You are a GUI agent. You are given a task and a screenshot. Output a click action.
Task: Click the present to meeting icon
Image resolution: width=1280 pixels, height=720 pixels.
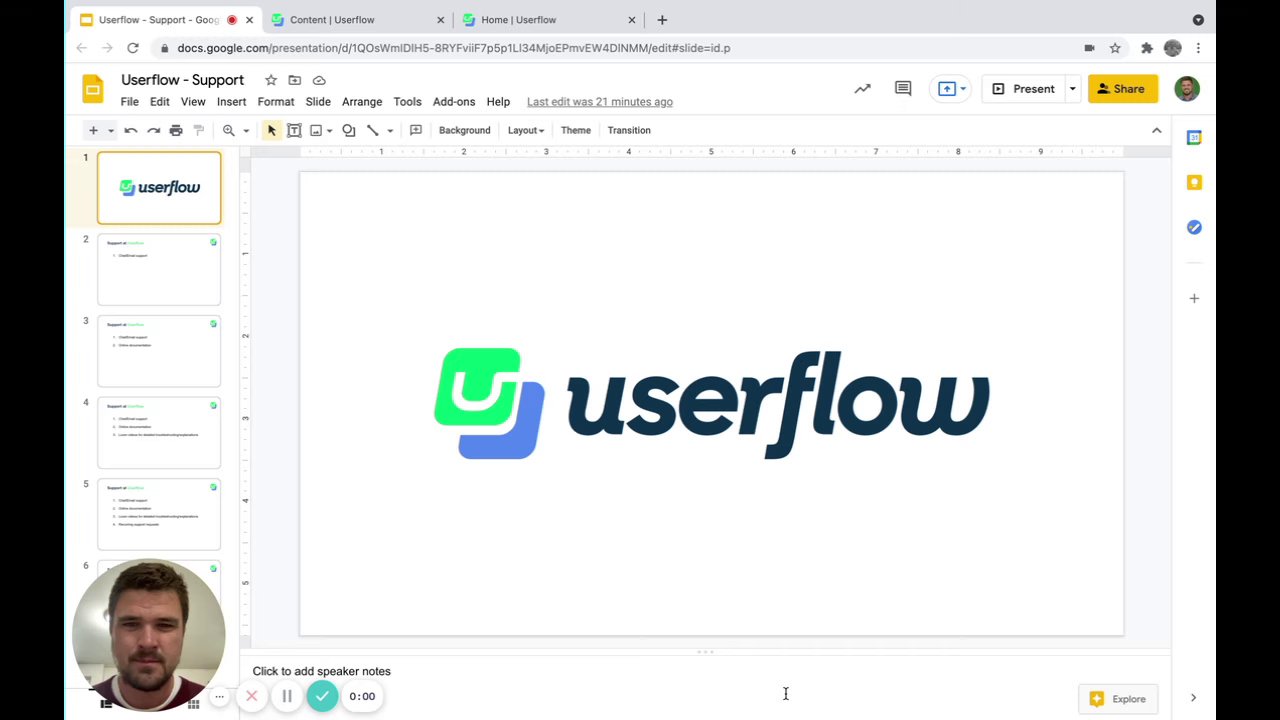[x=946, y=89]
